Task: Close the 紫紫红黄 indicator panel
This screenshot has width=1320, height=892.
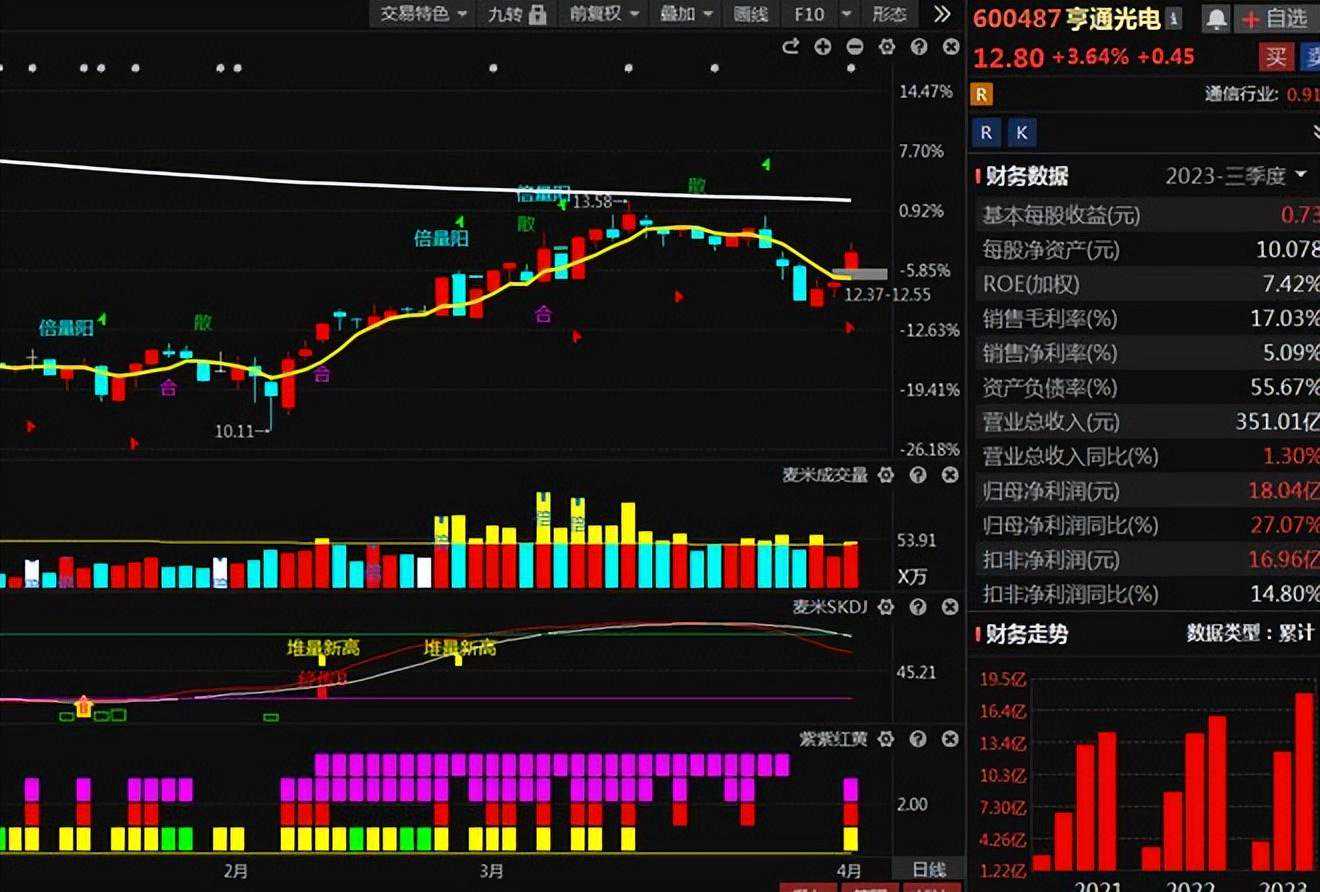Action: pyautogui.click(x=950, y=739)
